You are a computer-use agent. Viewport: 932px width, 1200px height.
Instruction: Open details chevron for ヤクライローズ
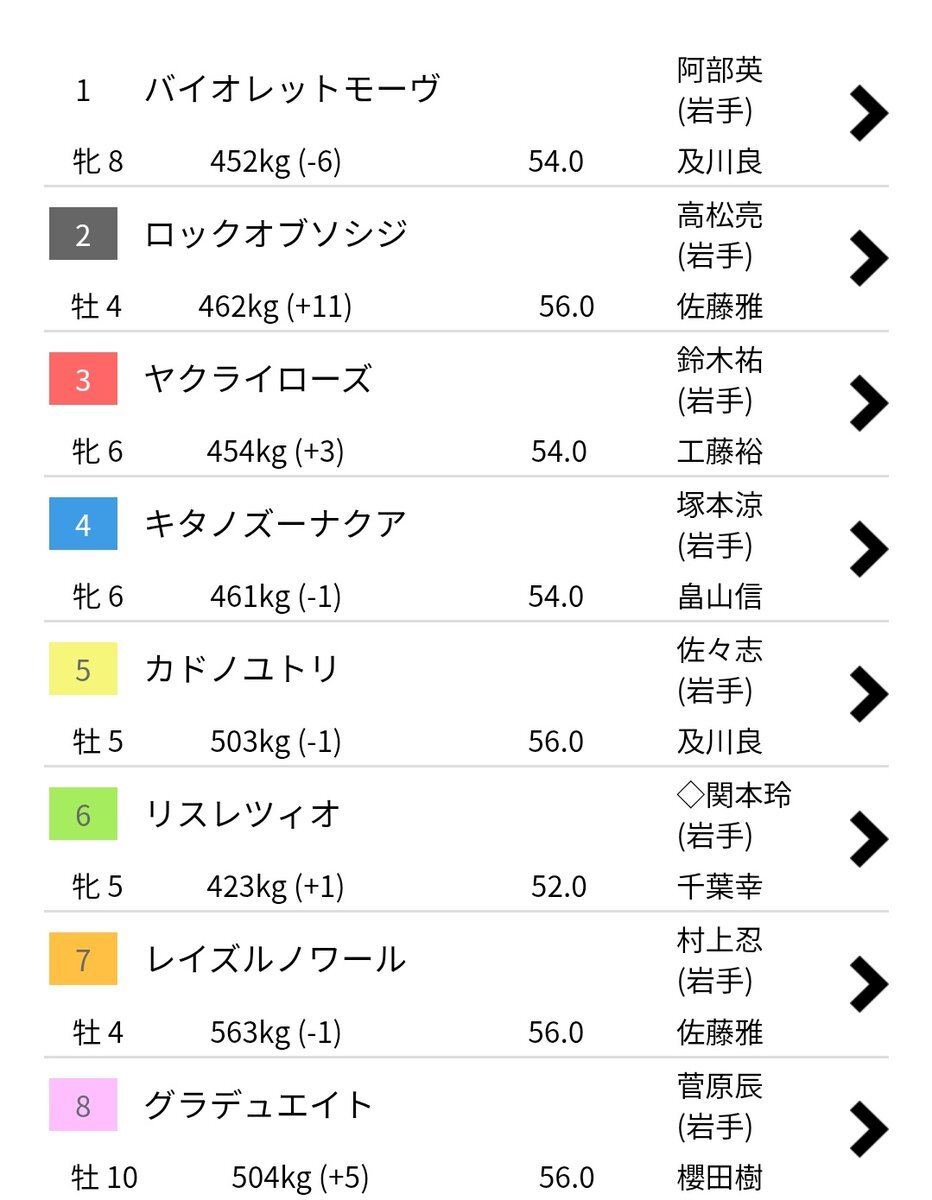pyautogui.click(x=868, y=403)
